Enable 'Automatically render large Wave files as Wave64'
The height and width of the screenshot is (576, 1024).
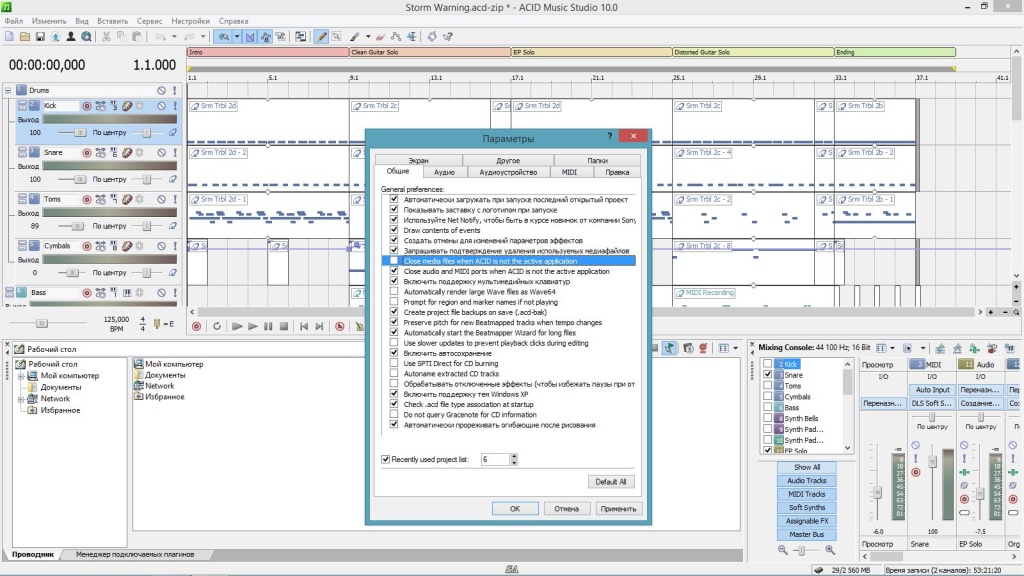(x=394, y=291)
